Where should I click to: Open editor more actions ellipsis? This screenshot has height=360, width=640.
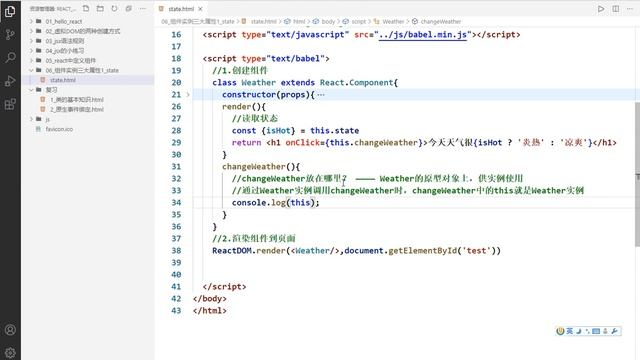pos(630,9)
